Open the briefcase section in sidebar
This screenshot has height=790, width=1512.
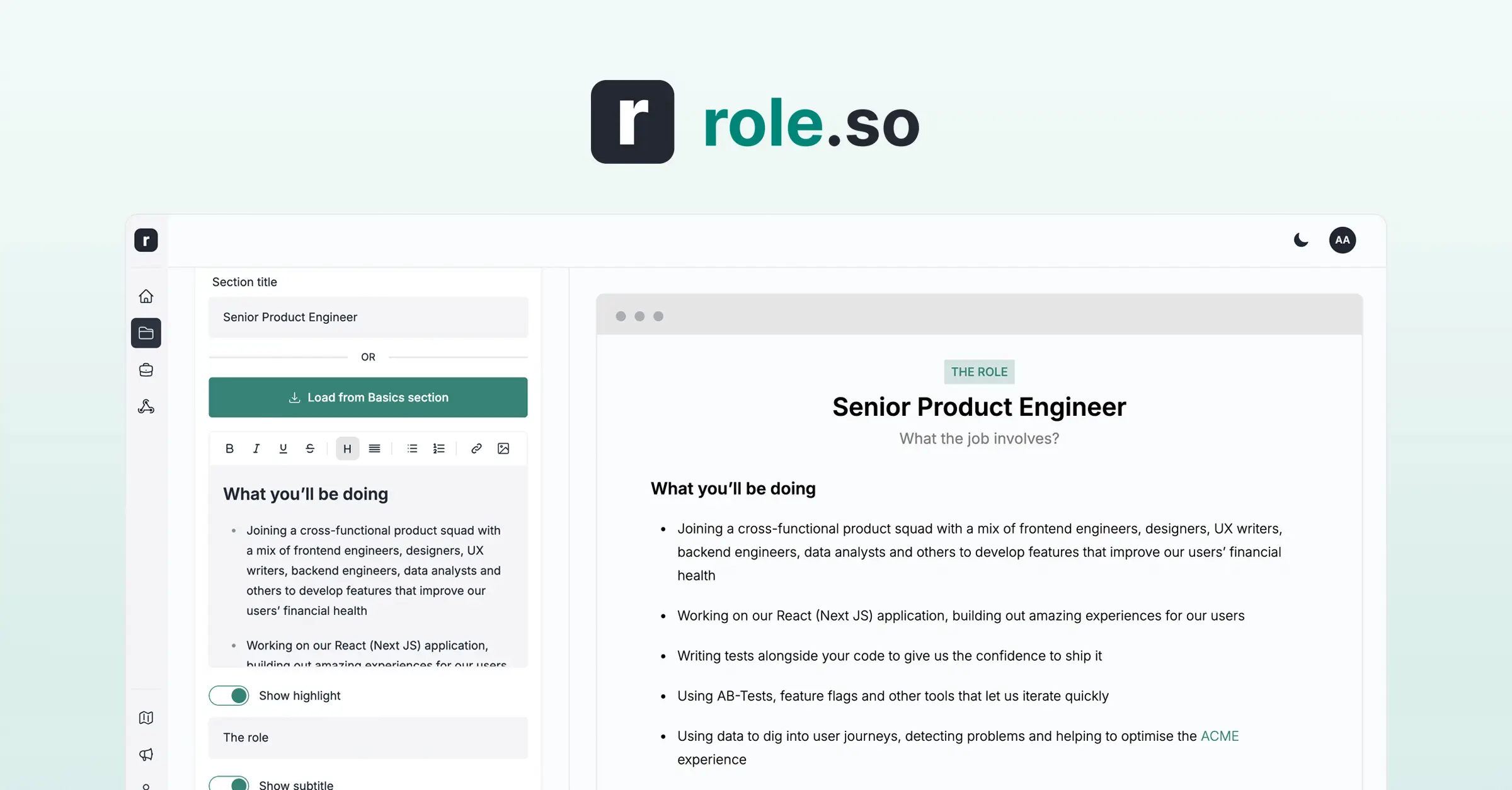[x=146, y=370]
